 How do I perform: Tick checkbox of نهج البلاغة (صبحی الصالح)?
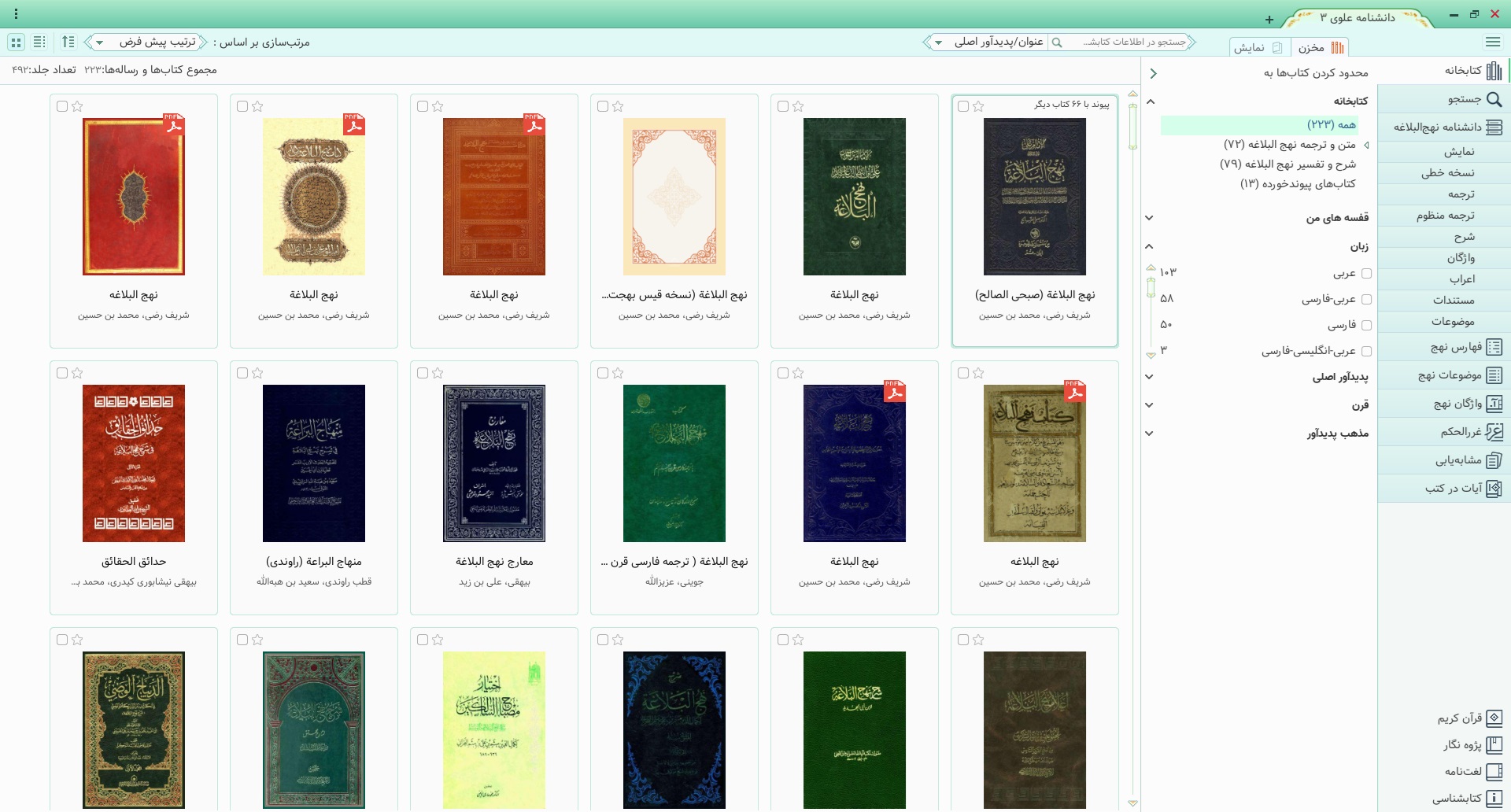coord(962,106)
